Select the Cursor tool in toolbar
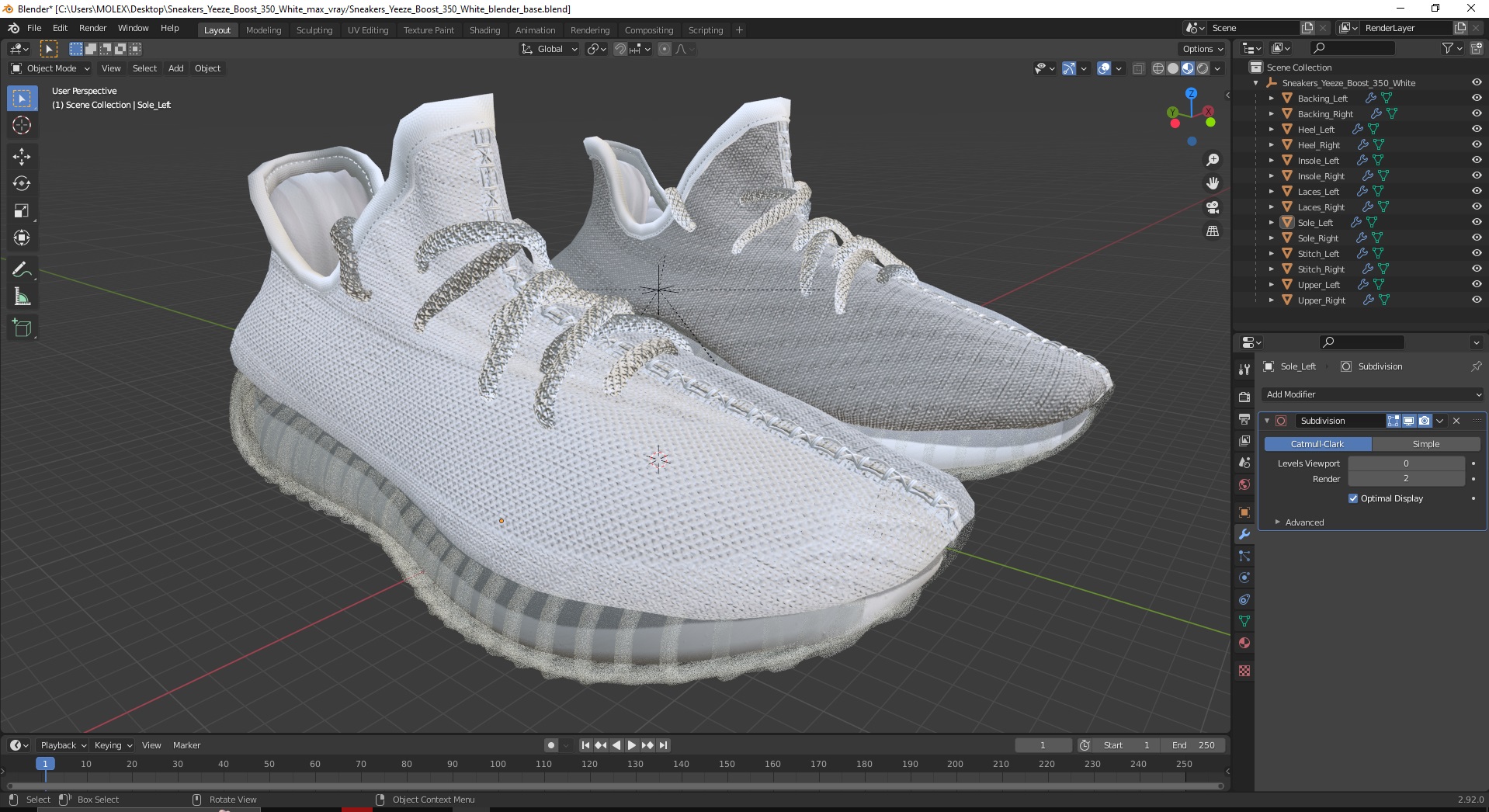Viewport: 1489px width, 812px height. (x=22, y=125)
